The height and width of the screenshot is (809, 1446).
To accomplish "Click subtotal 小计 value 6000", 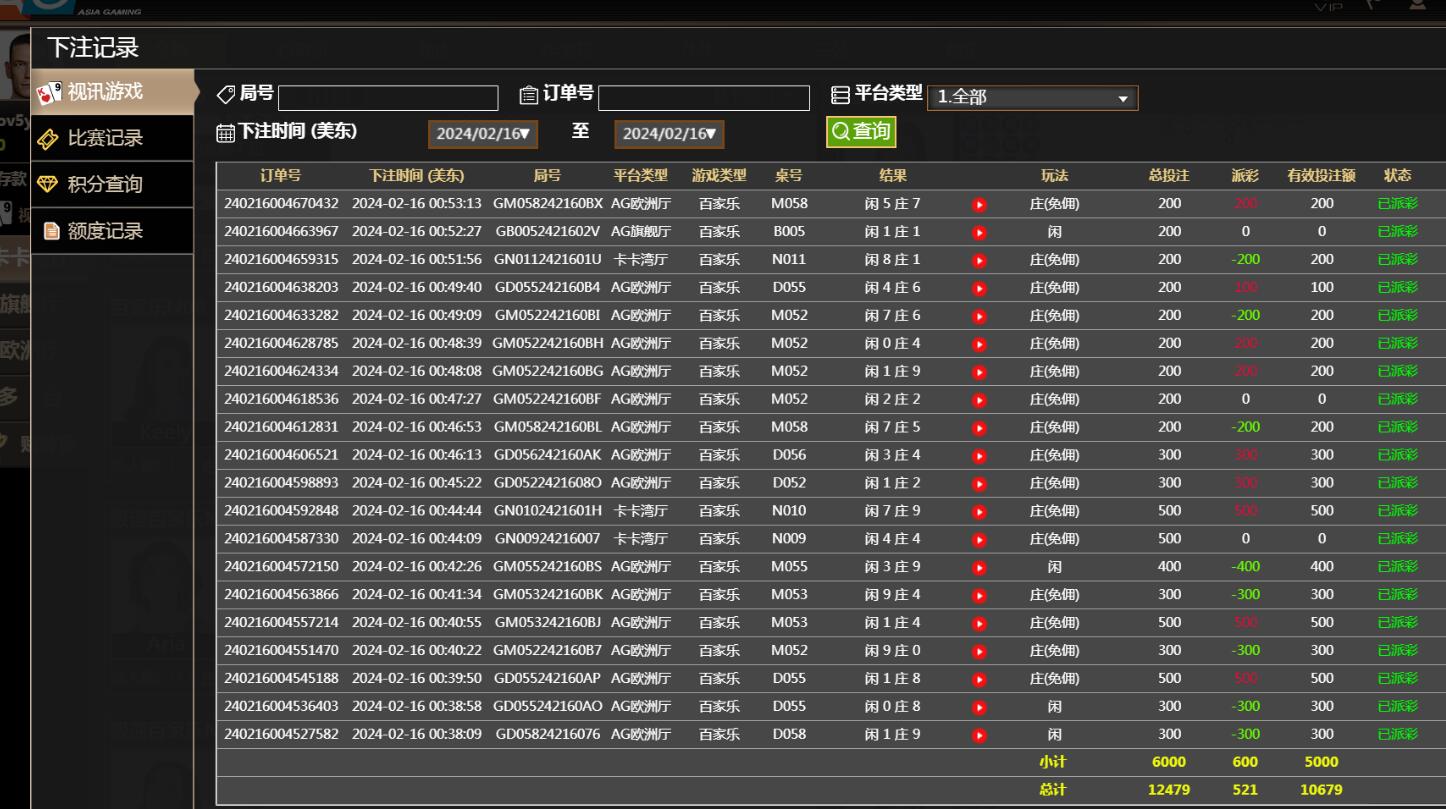I will point(1169,762).
